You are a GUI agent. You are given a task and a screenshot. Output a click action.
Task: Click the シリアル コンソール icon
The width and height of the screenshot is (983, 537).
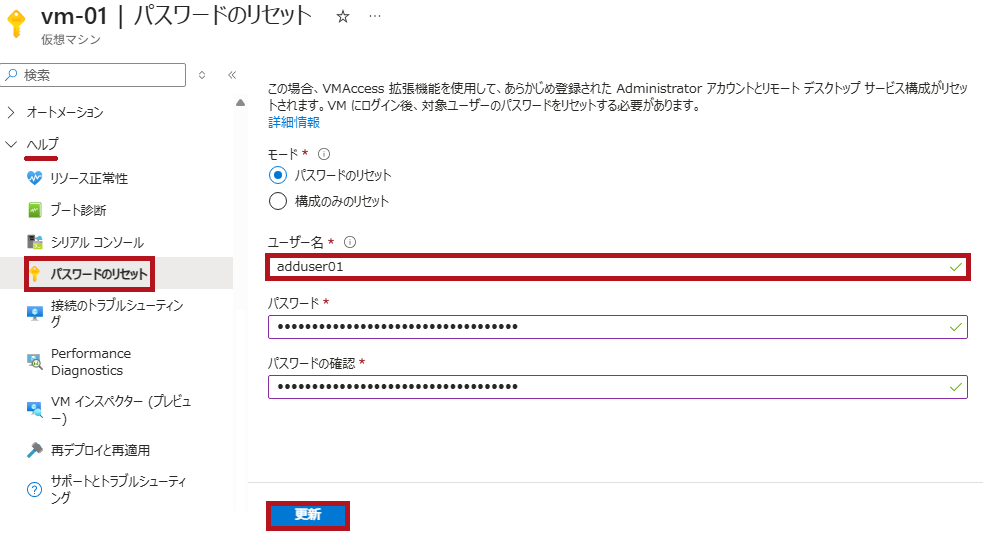click(x=34, y=242)
